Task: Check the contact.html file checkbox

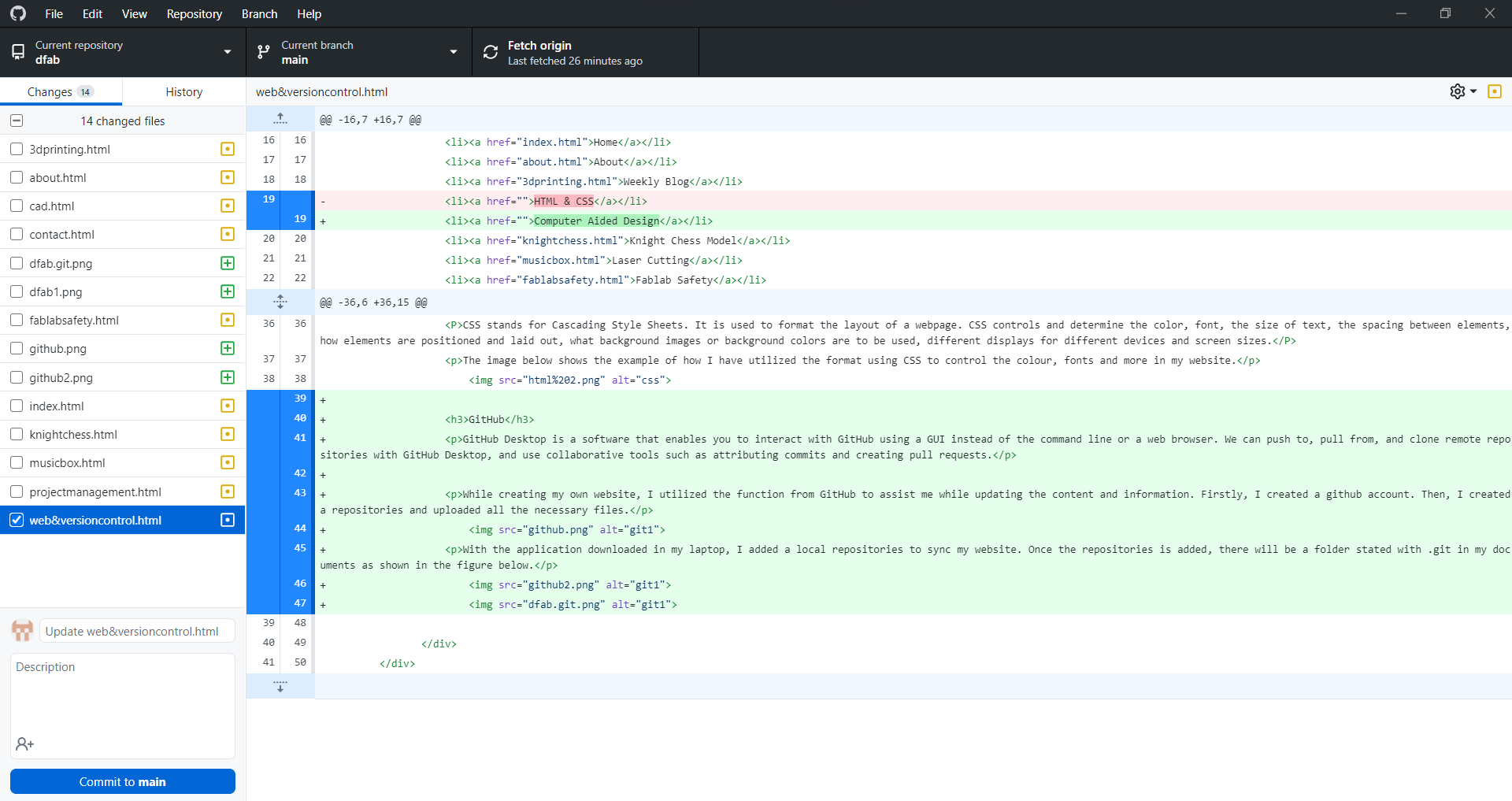Action: coord(17,234)
